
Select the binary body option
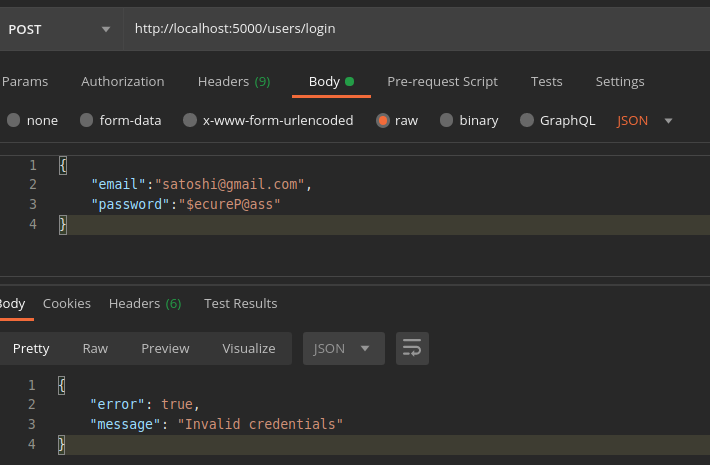[x=447, y=120]
